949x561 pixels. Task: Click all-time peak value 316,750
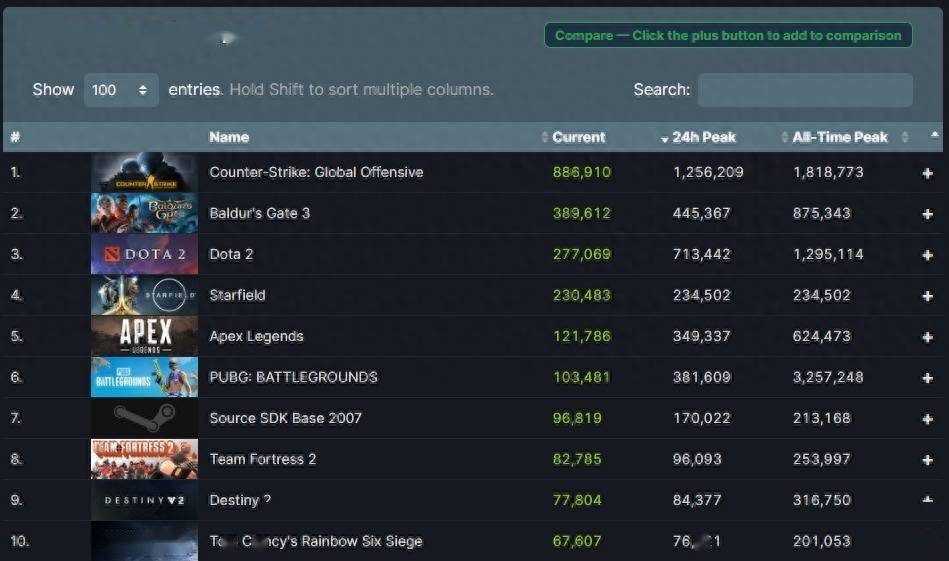point(822,500)
